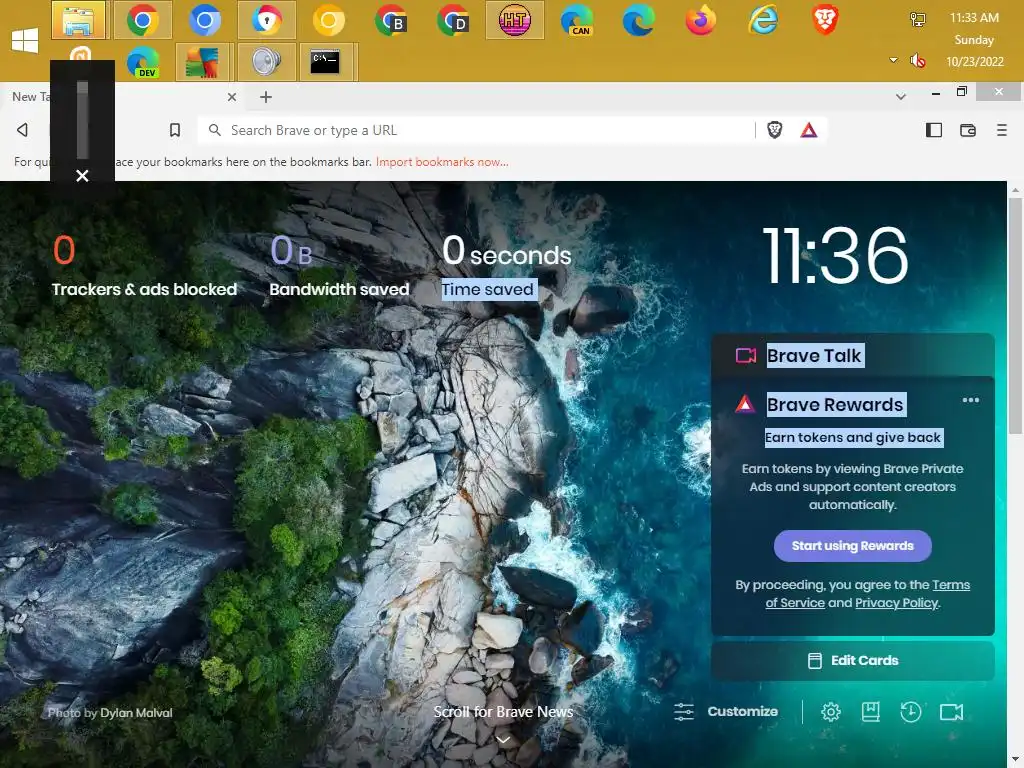Viewport: 1024px width, 768px height.
Task: Open the Brave Wallet icon
Action: point(968,130)
